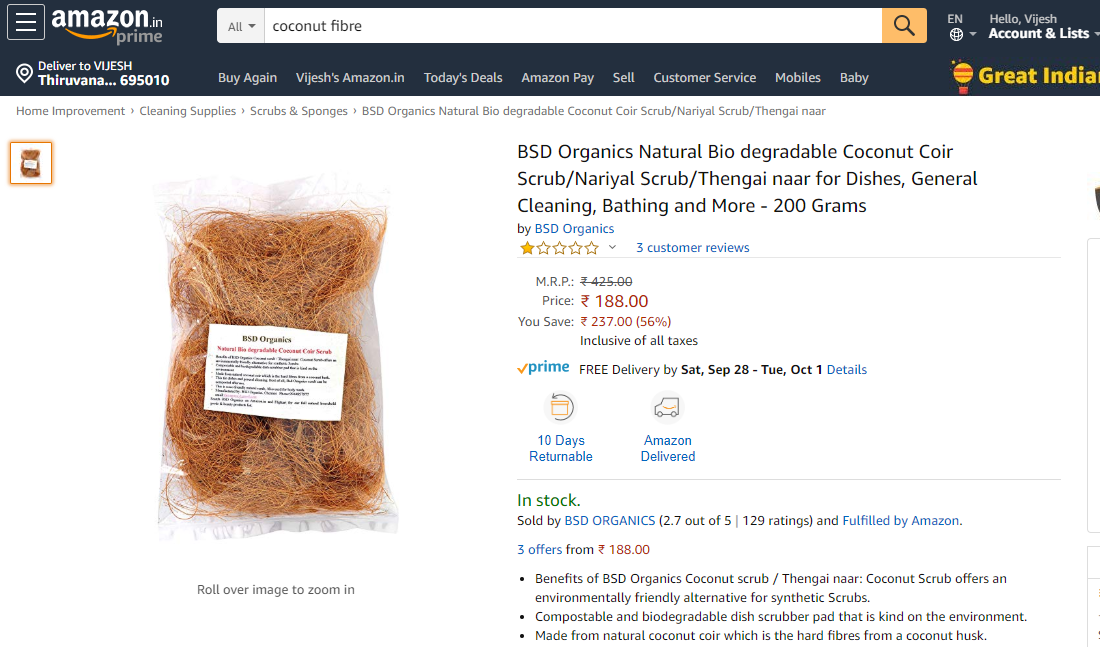The width and height of the screenshot is (1100, 647).
Task: Expand the star rating breakdown chevron
Action: click(612, 247)
